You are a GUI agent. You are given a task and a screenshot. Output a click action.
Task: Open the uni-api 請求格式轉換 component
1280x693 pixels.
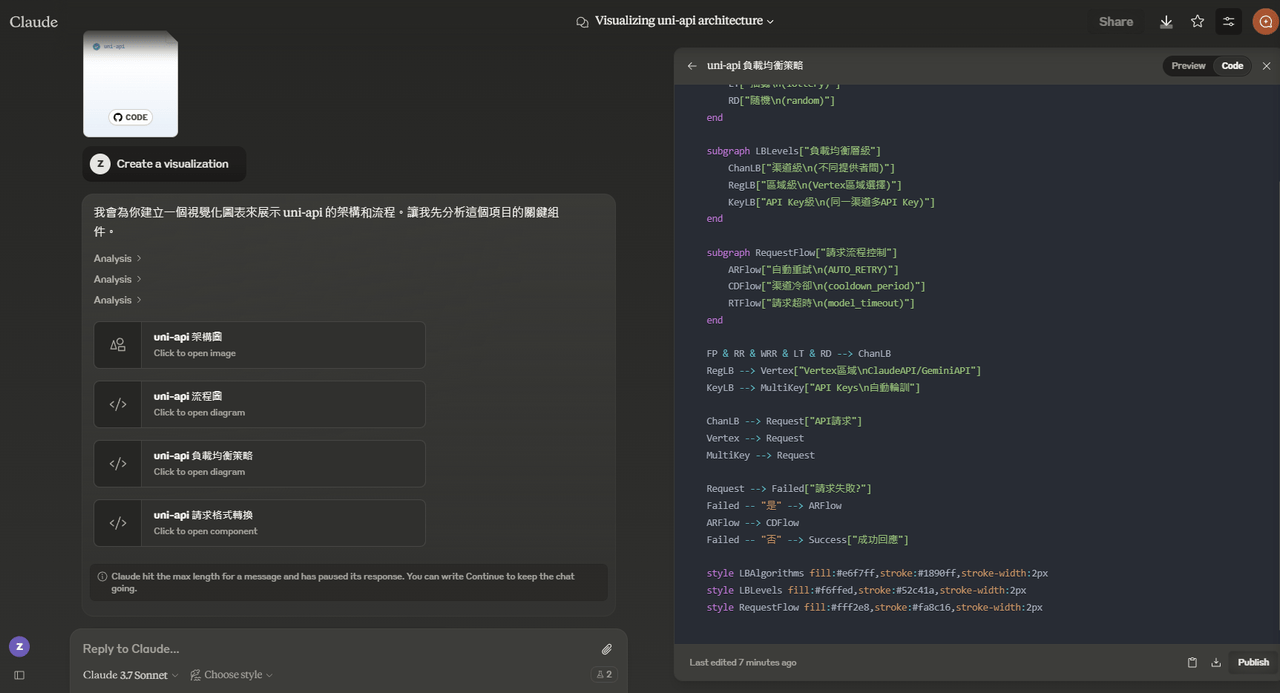(259, 523)
